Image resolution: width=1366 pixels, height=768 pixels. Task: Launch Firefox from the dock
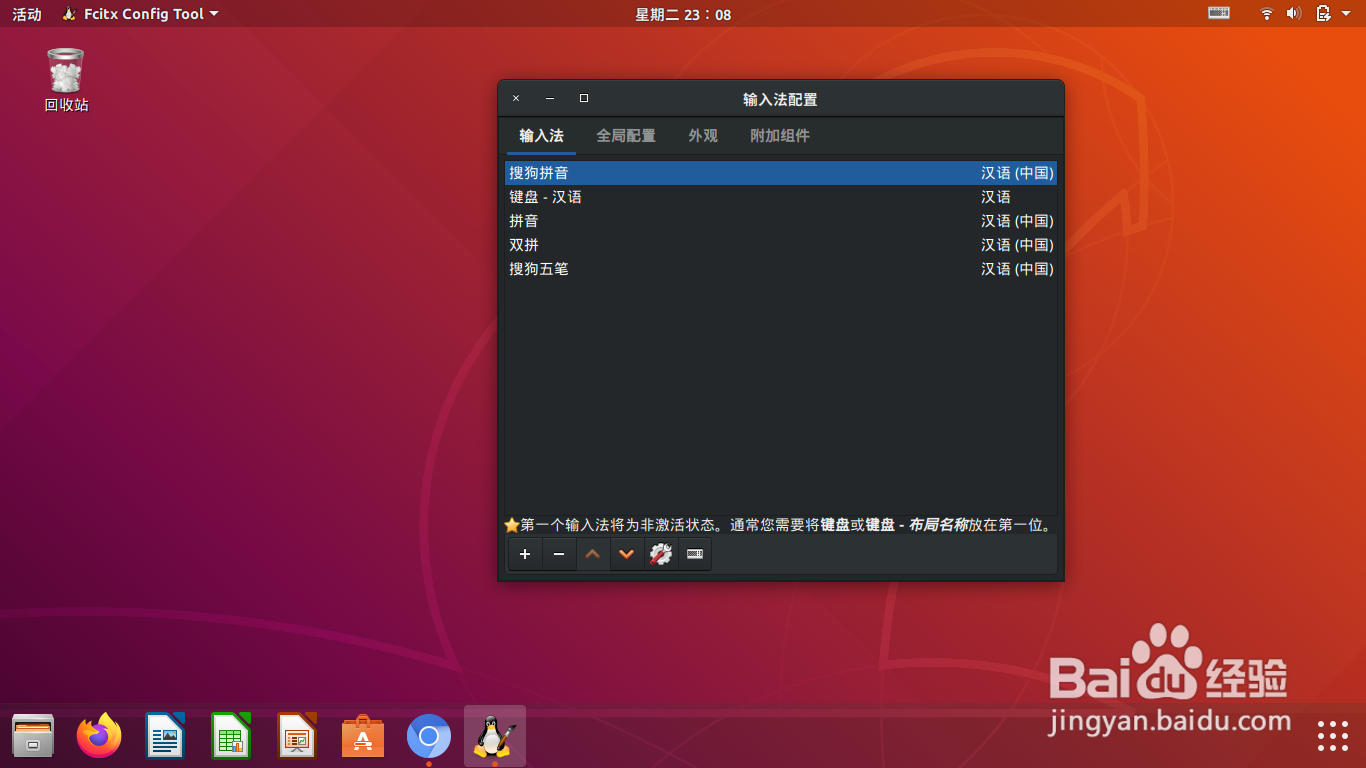tap(98, 736)
